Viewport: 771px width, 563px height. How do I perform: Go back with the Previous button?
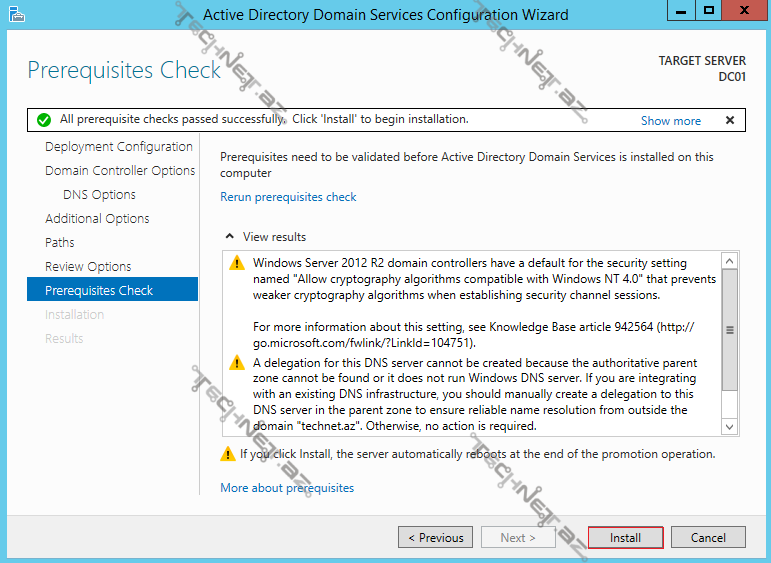435,537
